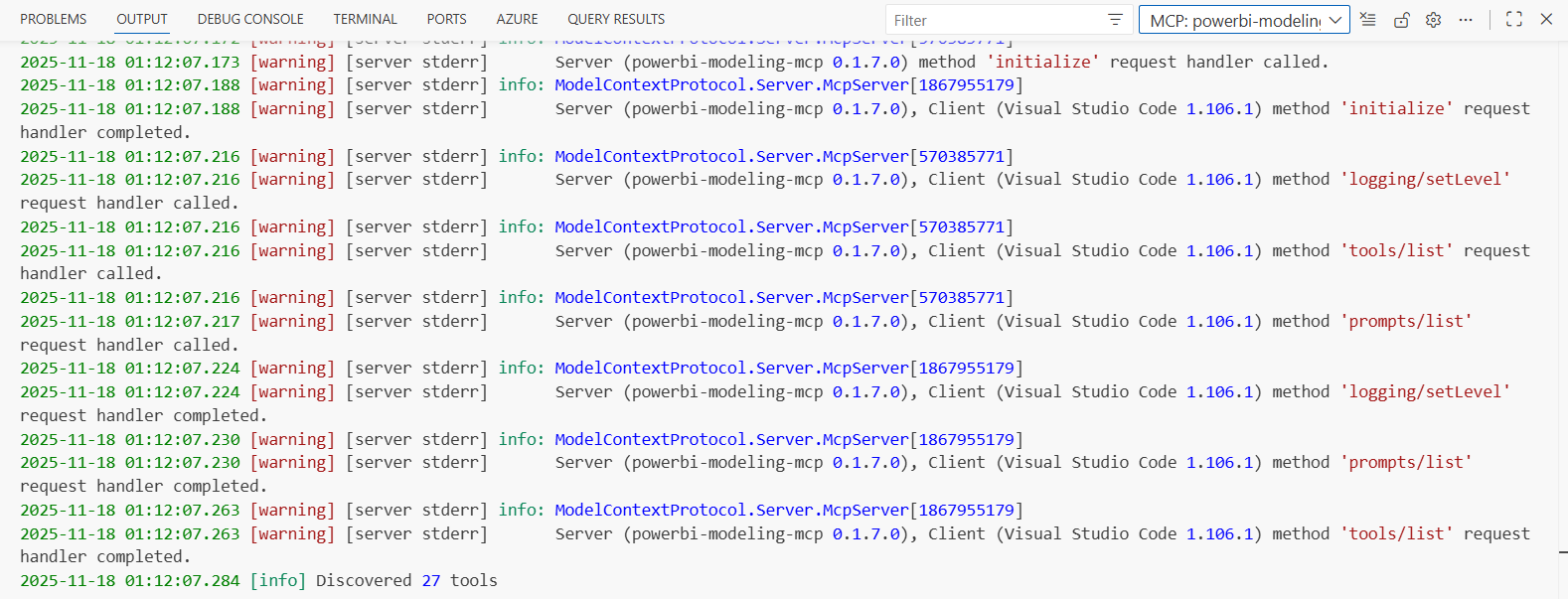Select the OUTPUT tab
Image resolution: width=1568 pixels, height=599 pixels.
point(142,19)
